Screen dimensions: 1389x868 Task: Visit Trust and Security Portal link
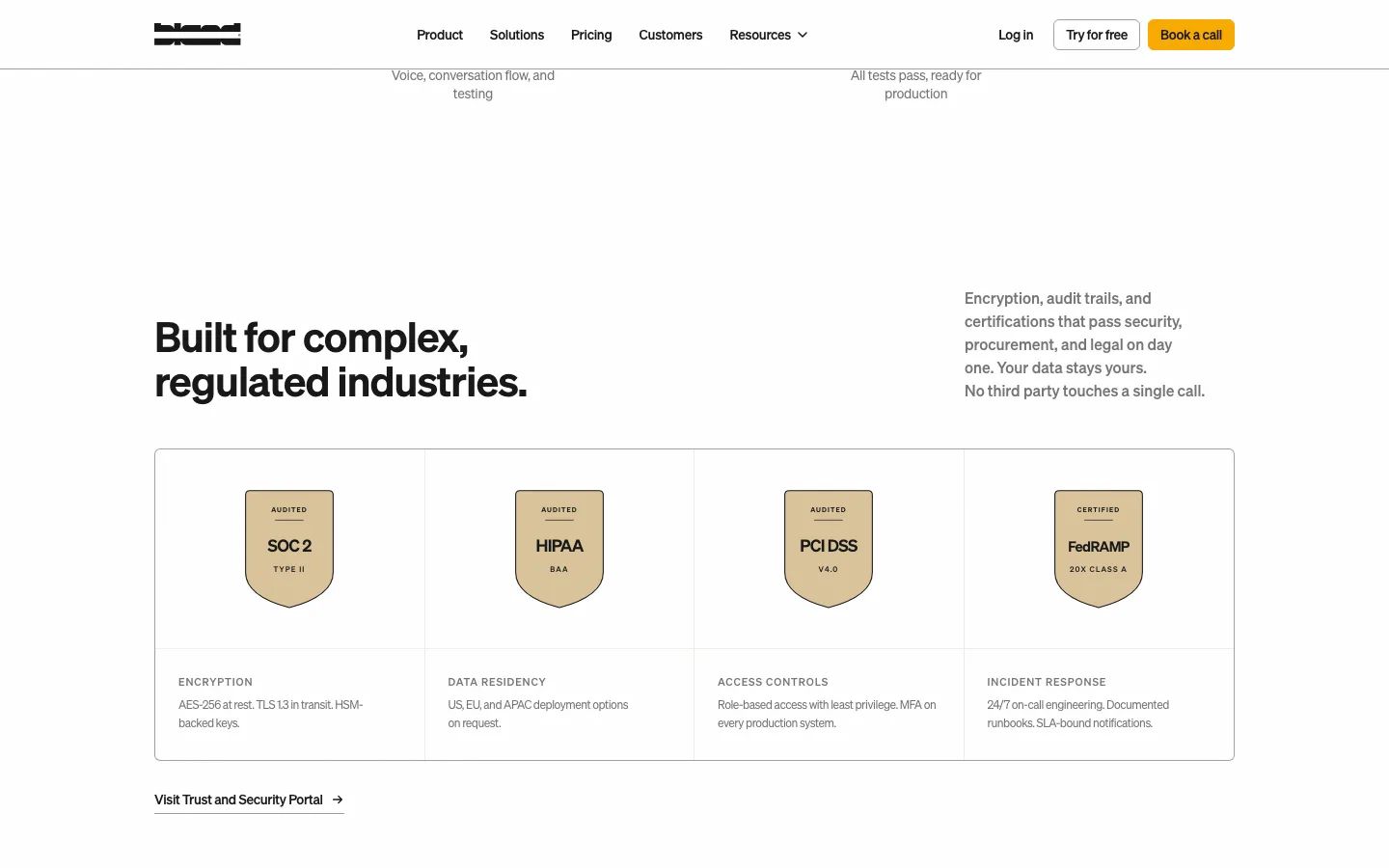tap(249, 800)
